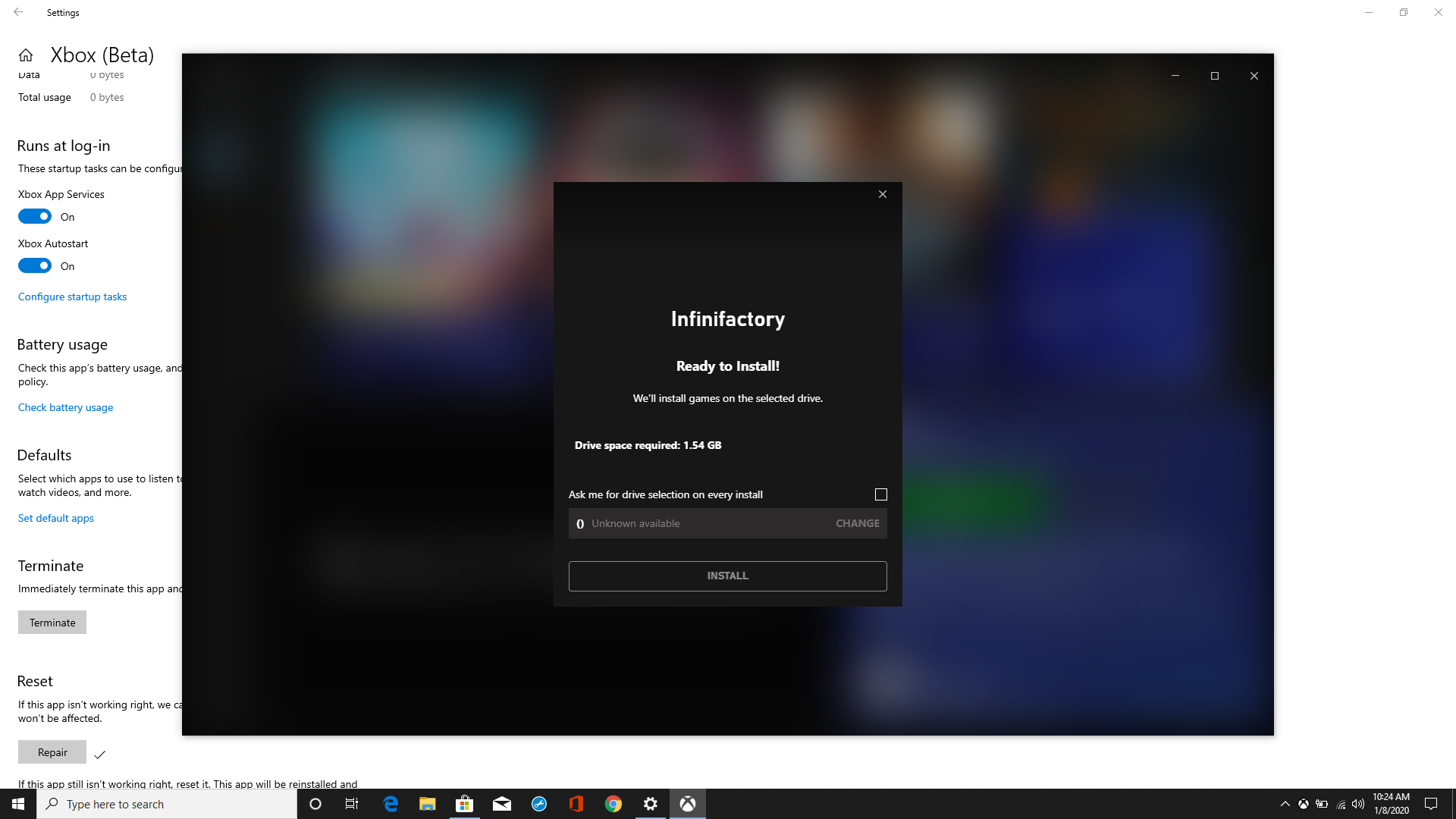Click the 'Xbox (Beta)' page title
This screenshot has height=819, width=1456.
point(102,55)
